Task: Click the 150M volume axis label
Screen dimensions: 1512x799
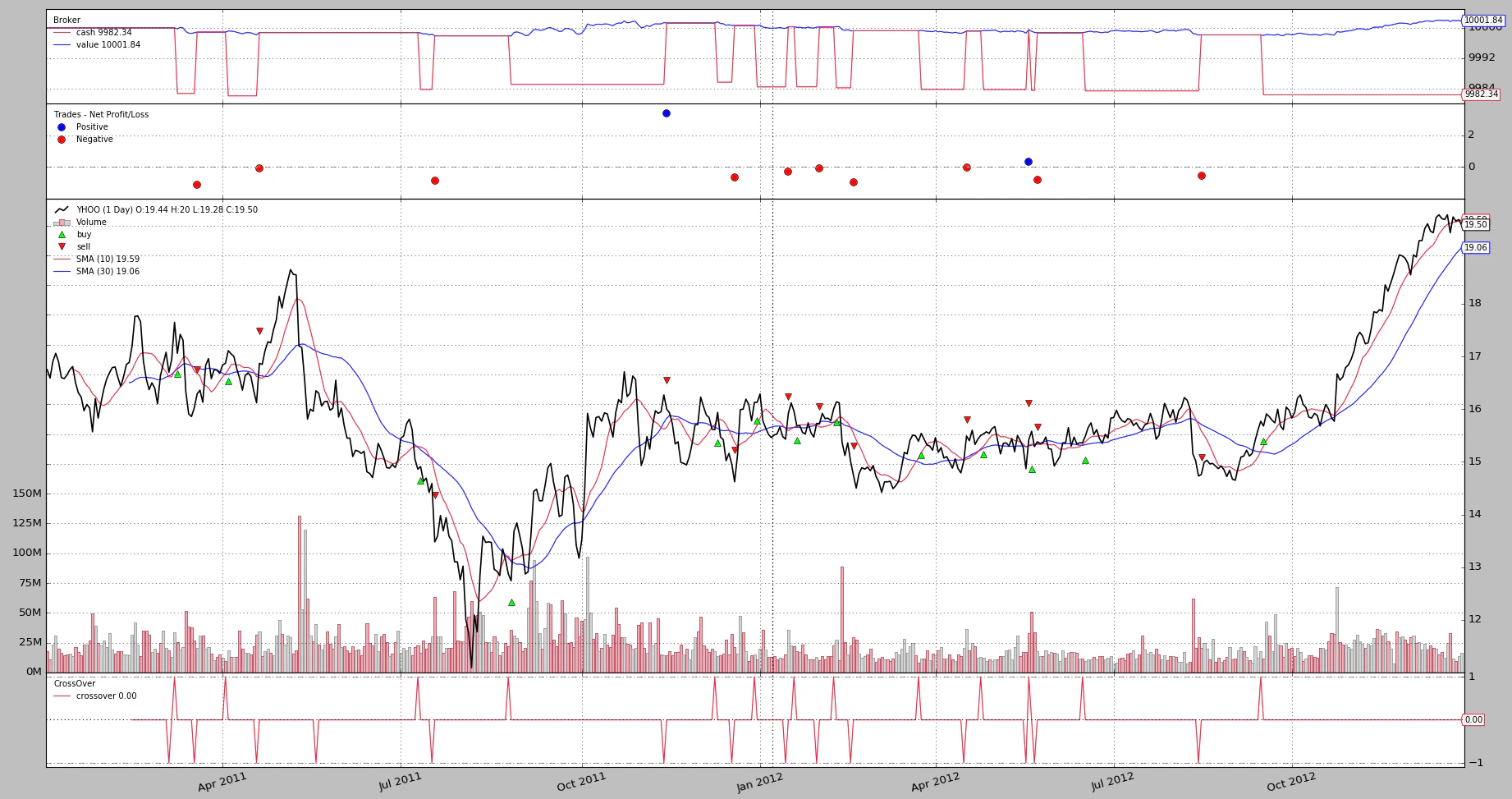Action: pyautogui.click(x=27, y=494)
